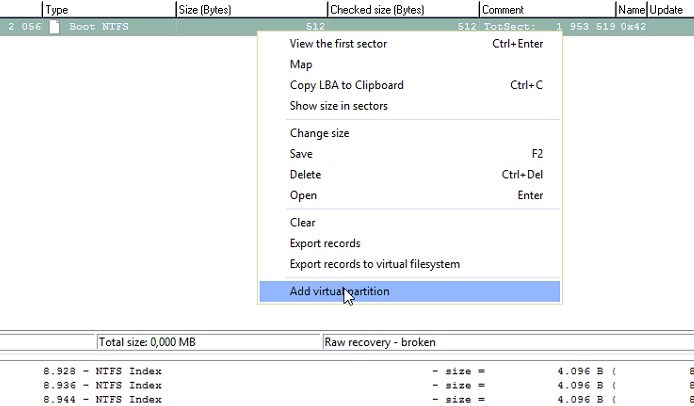Open the Map option in context menu
Screen dimensions: 694x406
pyautogui.click(x=301, y=65)
